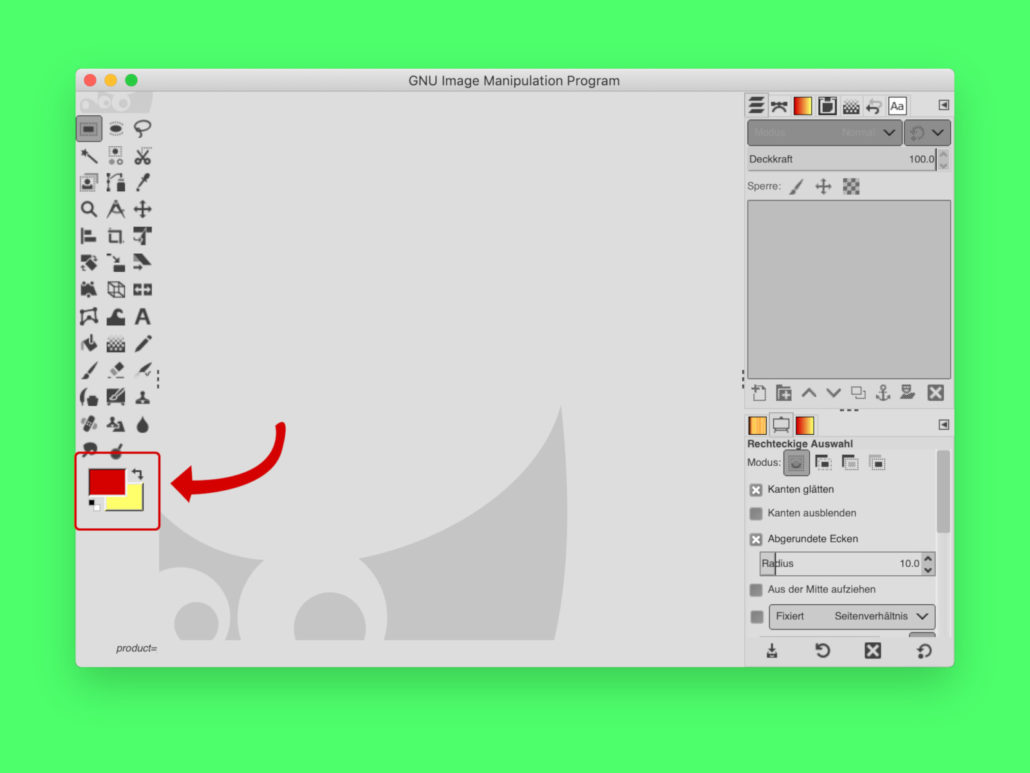Image resolution: width=1030 pixels, height=773 pixels.
Task: Pick the Color Picker eyedropper tool
Action: click(143, 183)
